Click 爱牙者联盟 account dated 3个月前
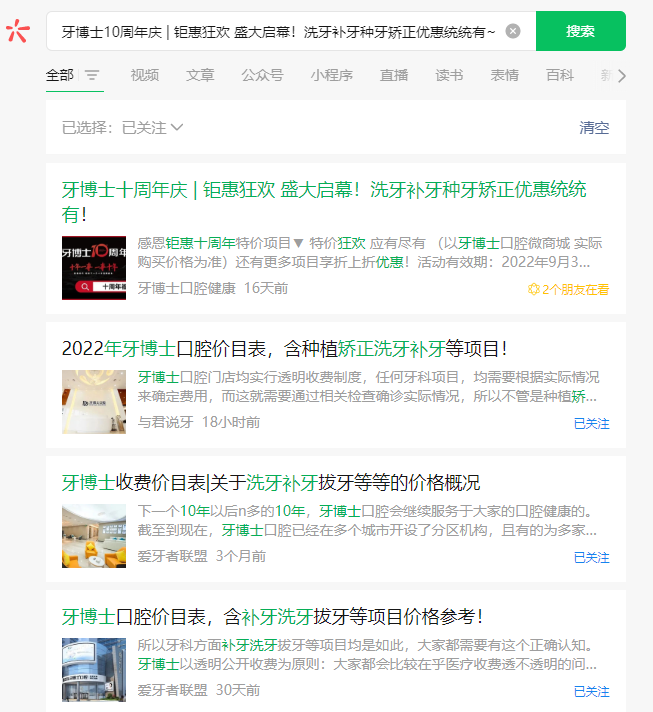653x712 pixels. 173,556
